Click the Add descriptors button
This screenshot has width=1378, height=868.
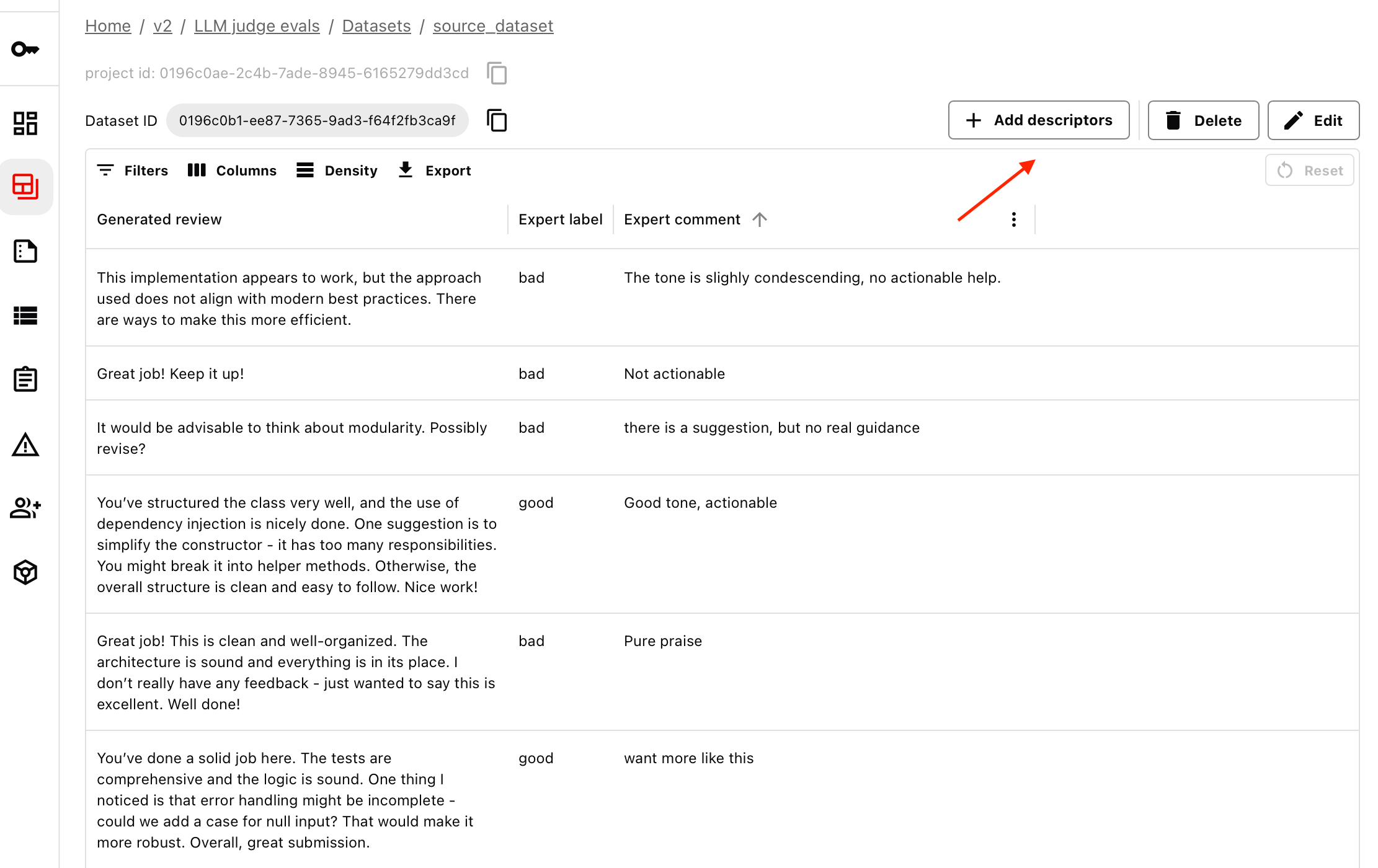tap(1039, 120)
